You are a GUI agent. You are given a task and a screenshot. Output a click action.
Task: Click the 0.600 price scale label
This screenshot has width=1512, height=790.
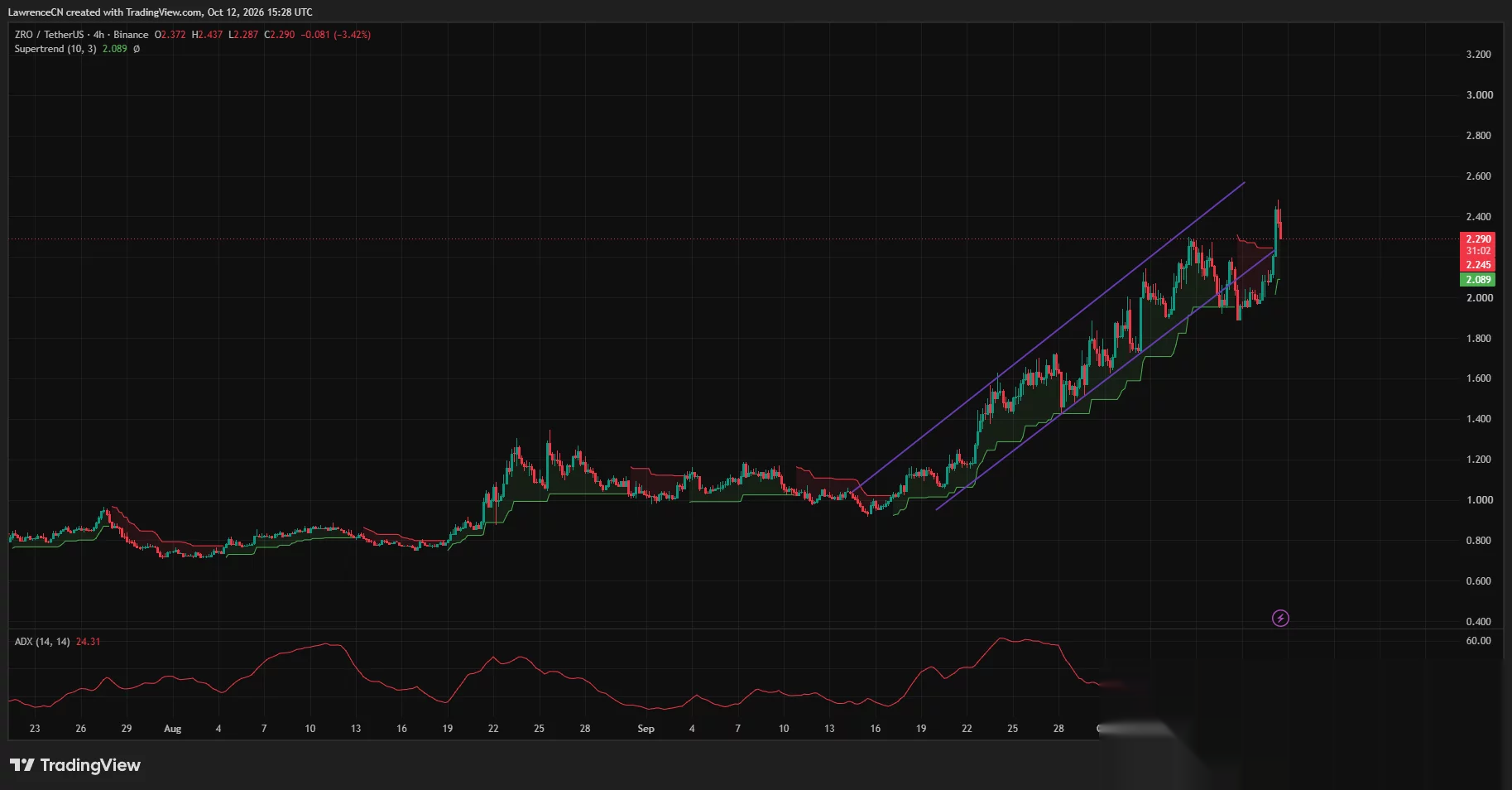(x=1479, y=581)
